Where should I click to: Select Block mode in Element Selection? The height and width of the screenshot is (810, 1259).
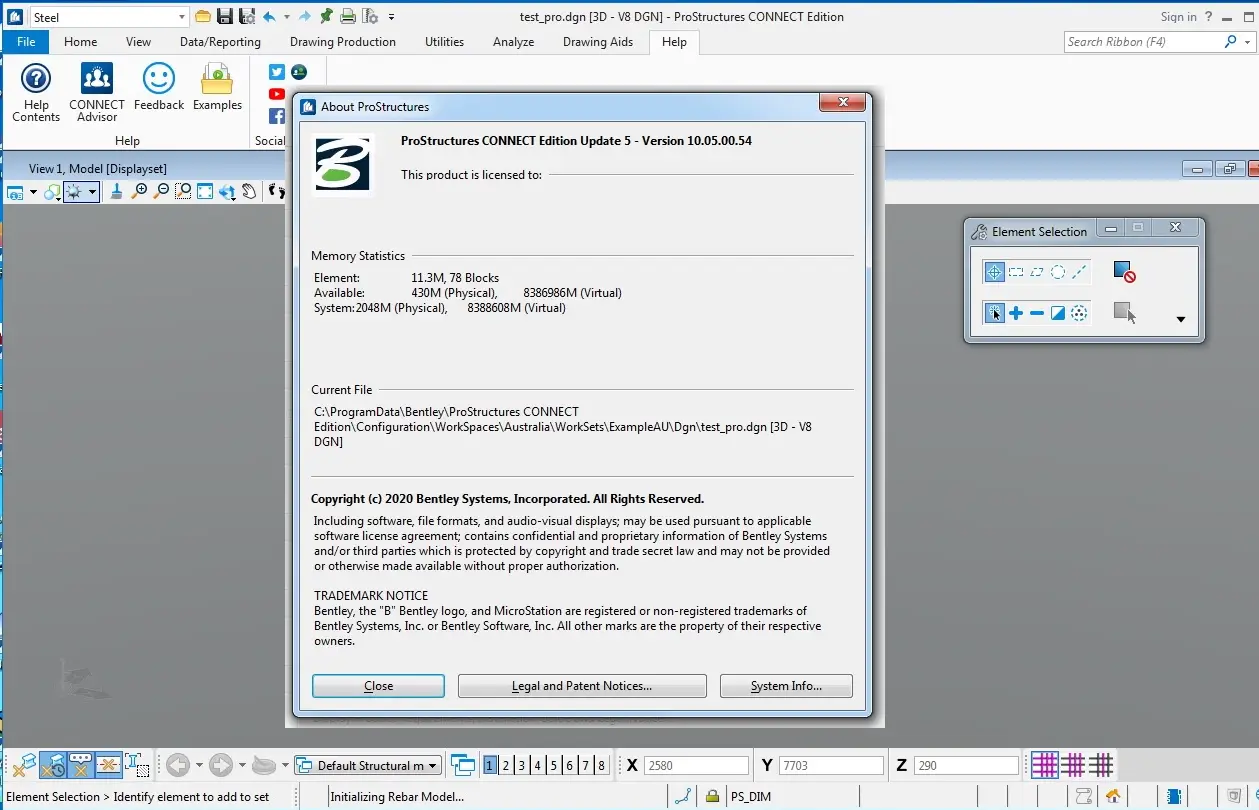(x=1016, y=272)
